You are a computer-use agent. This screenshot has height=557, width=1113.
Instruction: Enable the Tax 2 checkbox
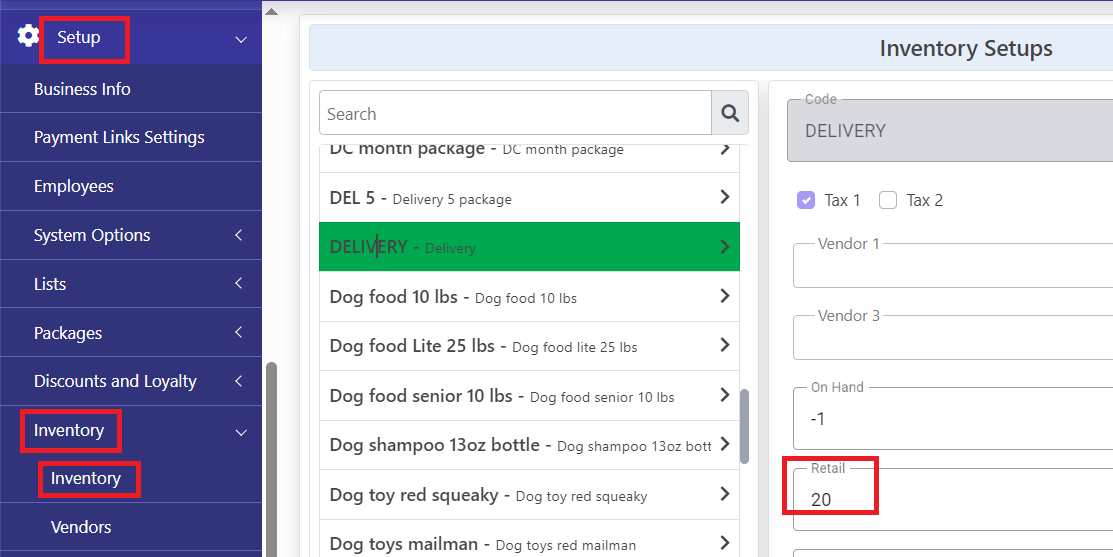(x=888, y=200)
